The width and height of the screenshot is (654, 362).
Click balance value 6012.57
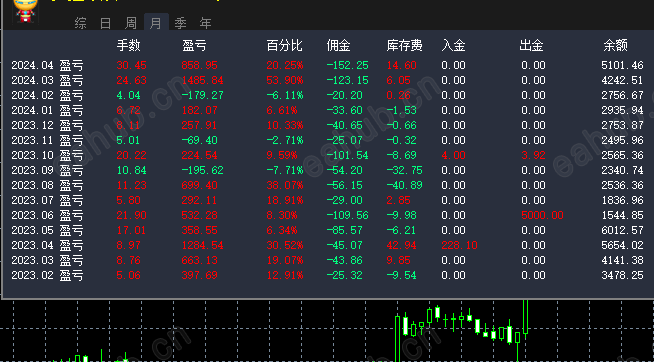tap(622, 231)
